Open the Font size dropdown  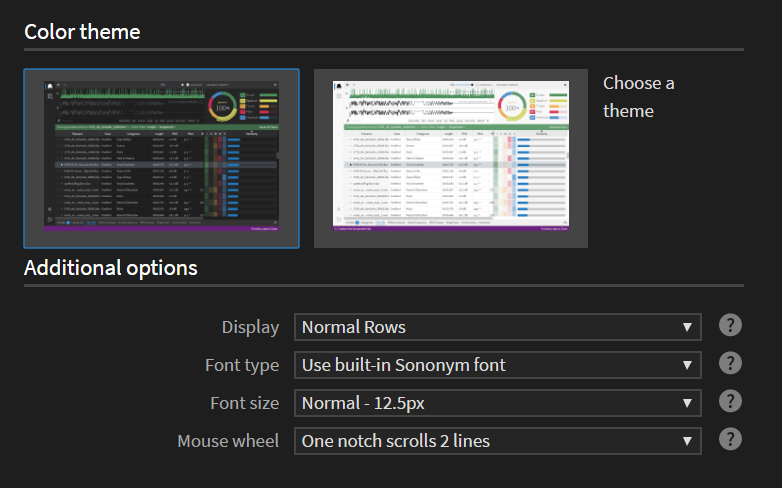pyautogui.click(x=498, y=403)
